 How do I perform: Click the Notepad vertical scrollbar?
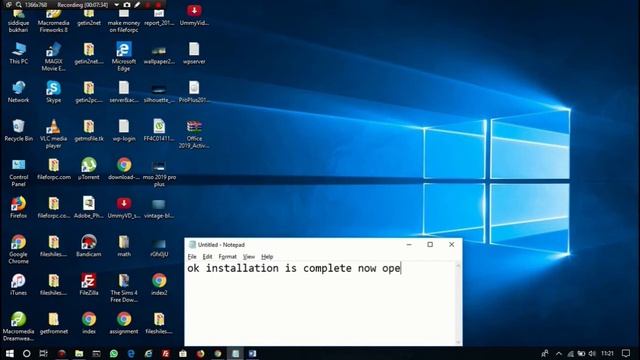458,304
